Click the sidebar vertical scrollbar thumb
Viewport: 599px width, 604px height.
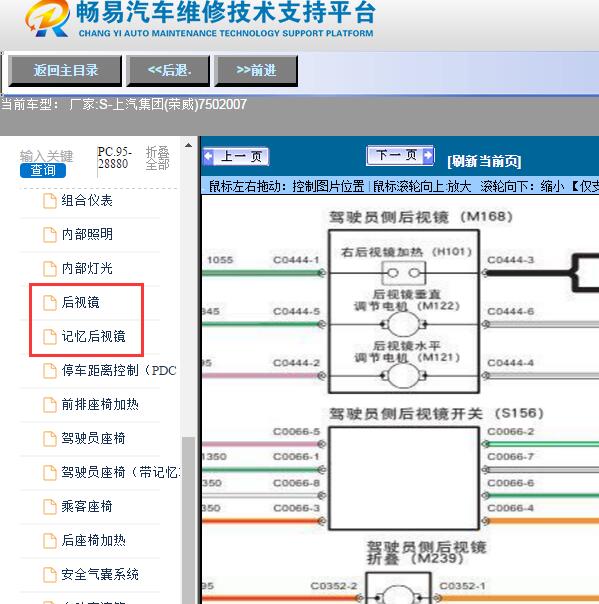(x=188, y=520)
